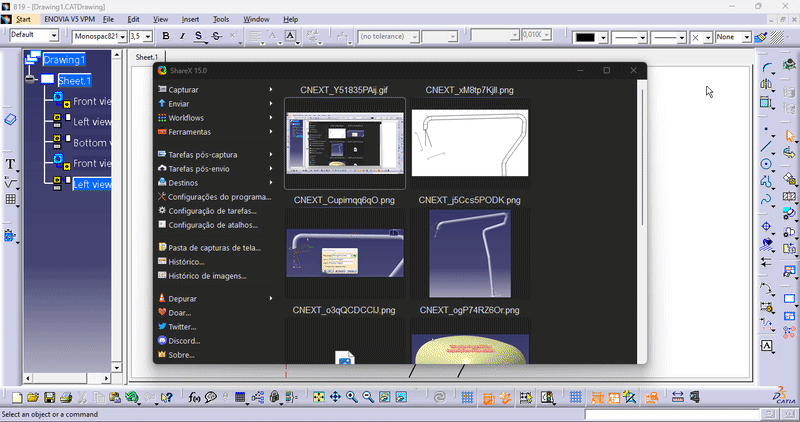Select highlighted Left view tree item

[x=92, y=184]
